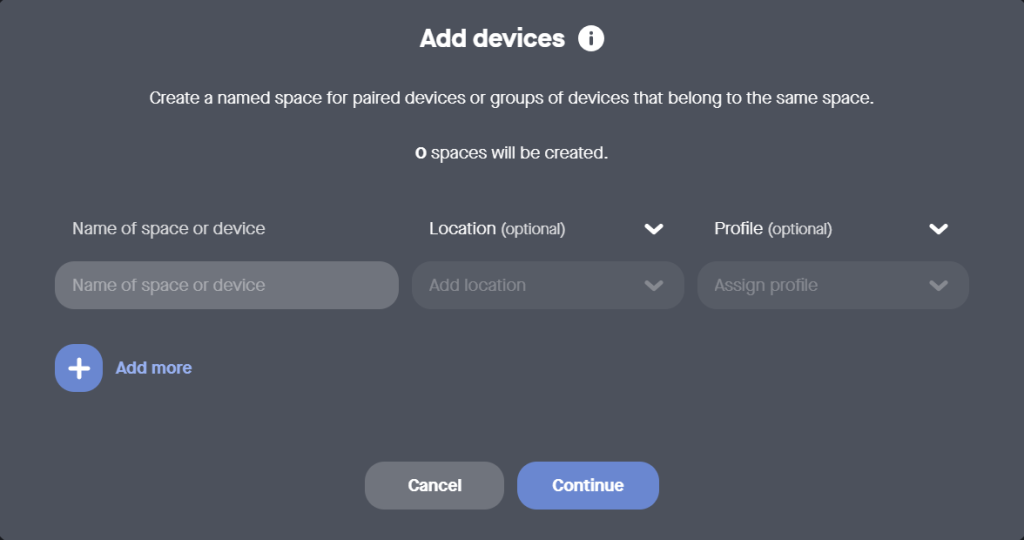Open the Add location dropdown

coord(547,286)
